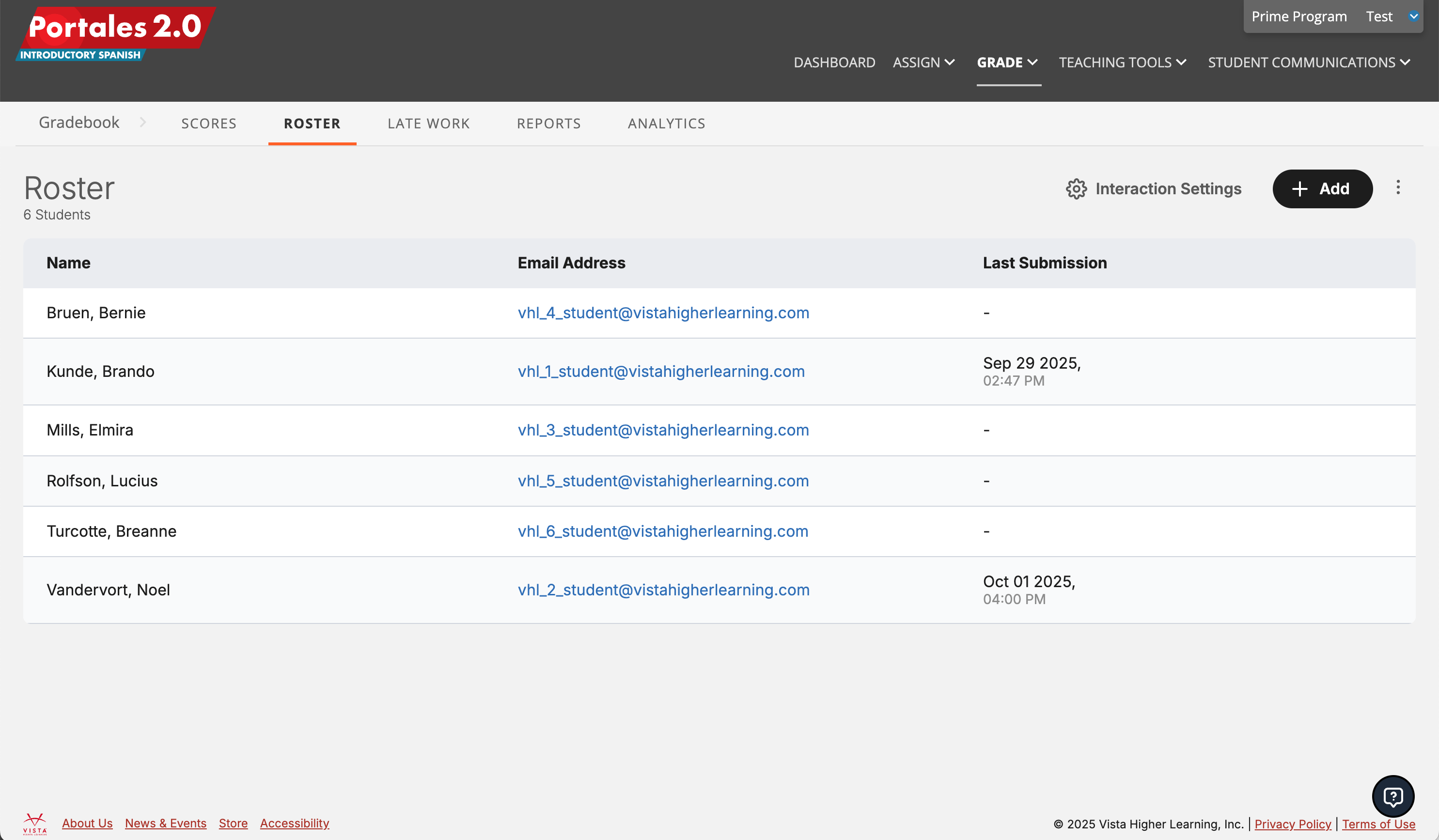Select the ROSTER tab
Viewport: 1439px width, 840px height.
tap(313, 124)
